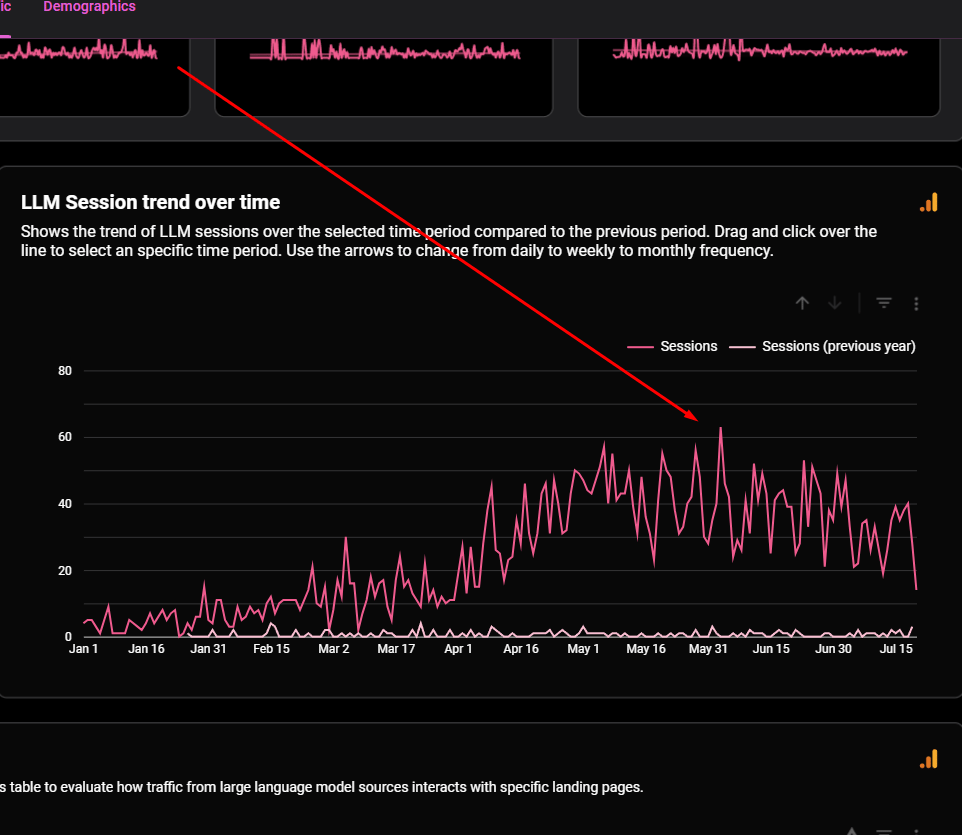Switch to the Demographics tab
Viewport: 962px width, 835px height.
click(89, 7)
